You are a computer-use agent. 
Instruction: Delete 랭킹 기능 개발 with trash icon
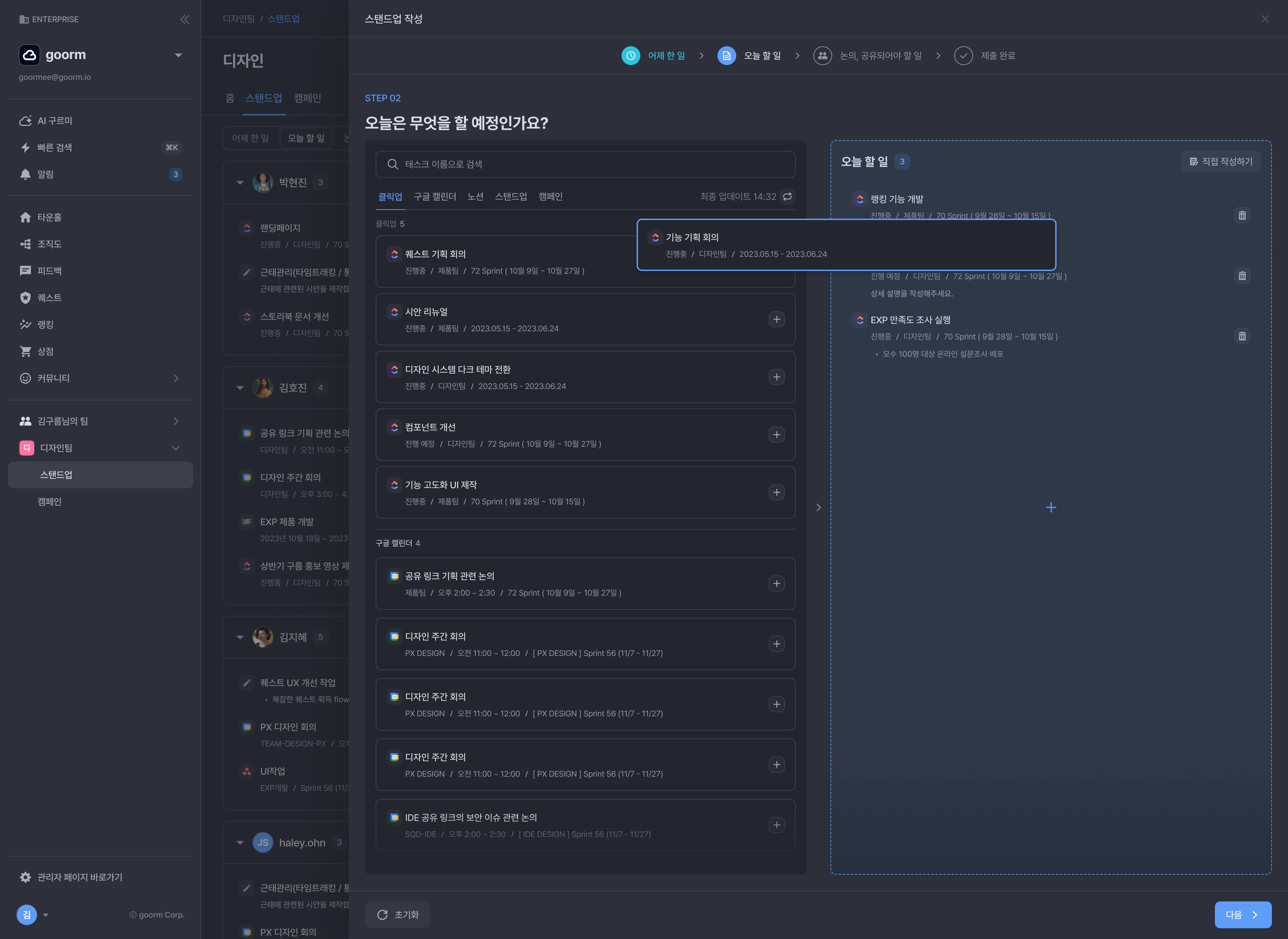pos(1242,215)
